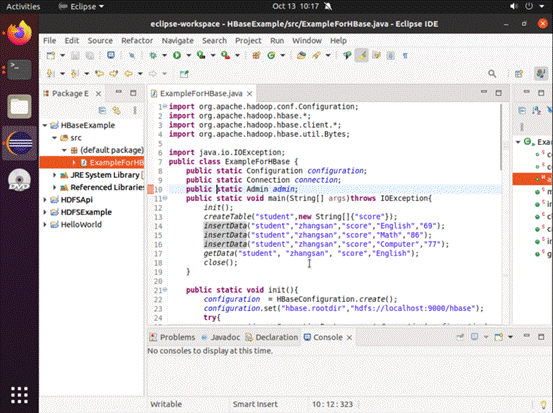The width and height of the screenshot is (553, 413).
Task: Click the Save icon in toolbar
Action: pos(75,55)
